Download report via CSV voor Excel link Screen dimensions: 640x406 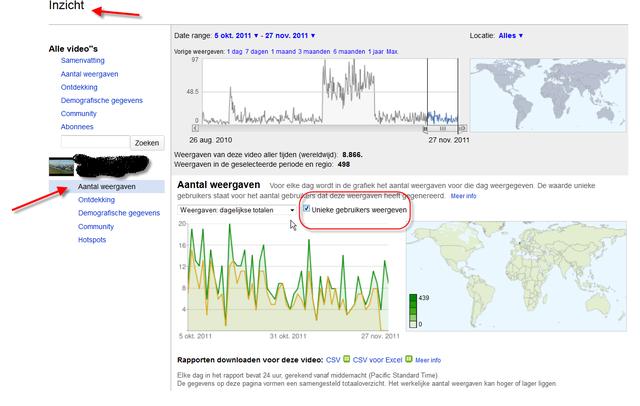(x=378, y=360)
